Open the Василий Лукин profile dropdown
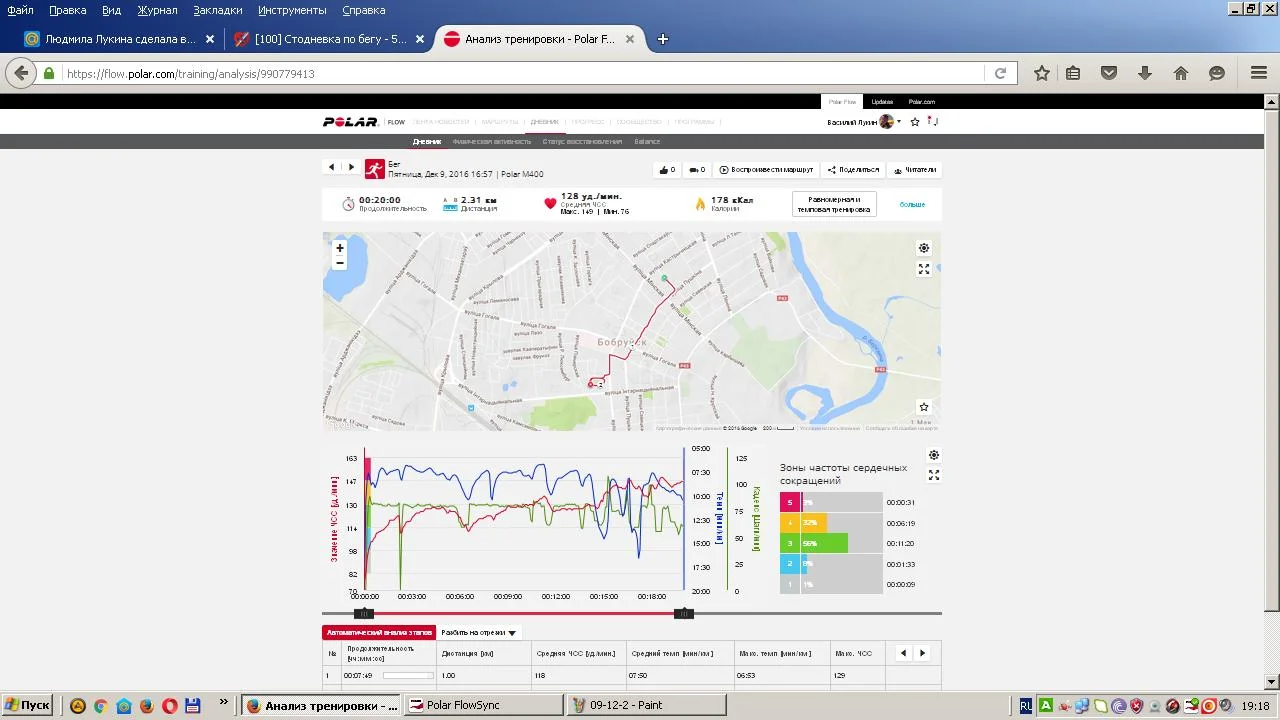The image size is (1280, 720). (x=864, y=122)
